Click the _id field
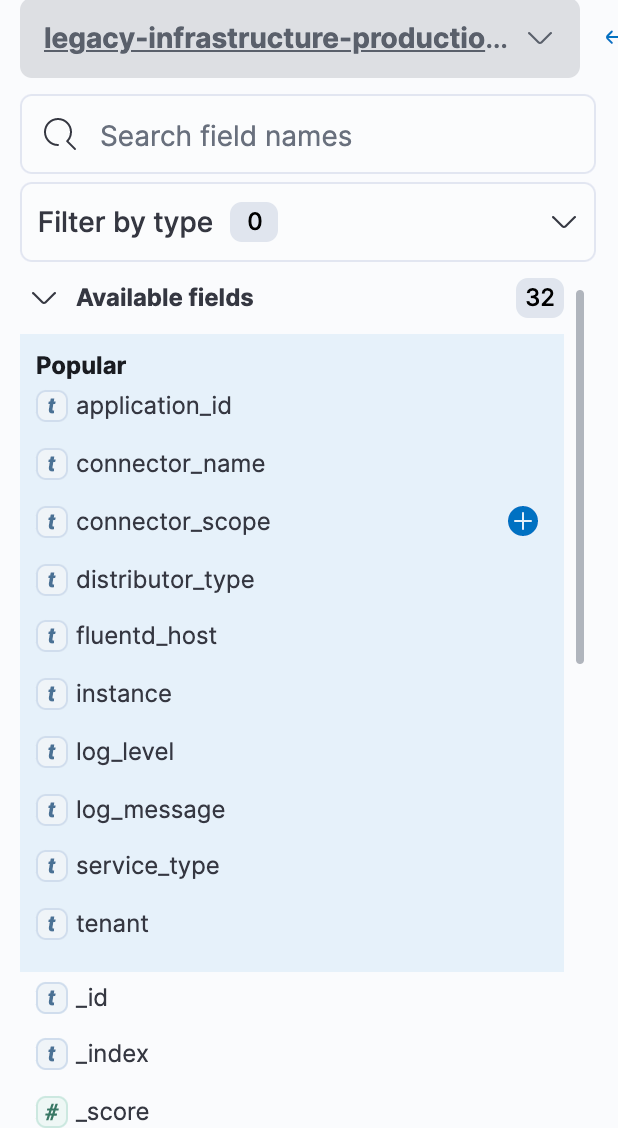The image size is (618, 1128). 91,998
